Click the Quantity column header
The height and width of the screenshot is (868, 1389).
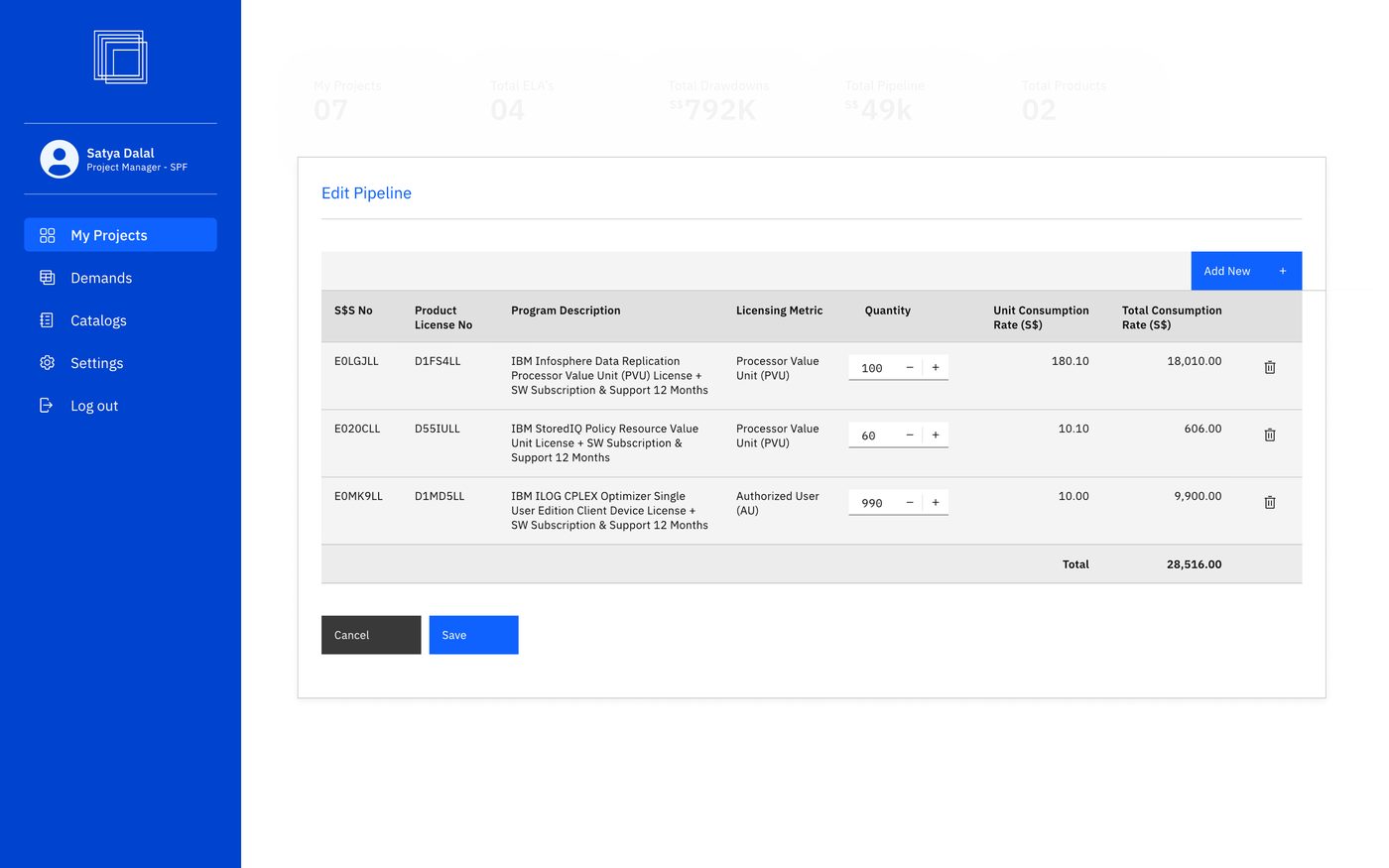point(888,310)
